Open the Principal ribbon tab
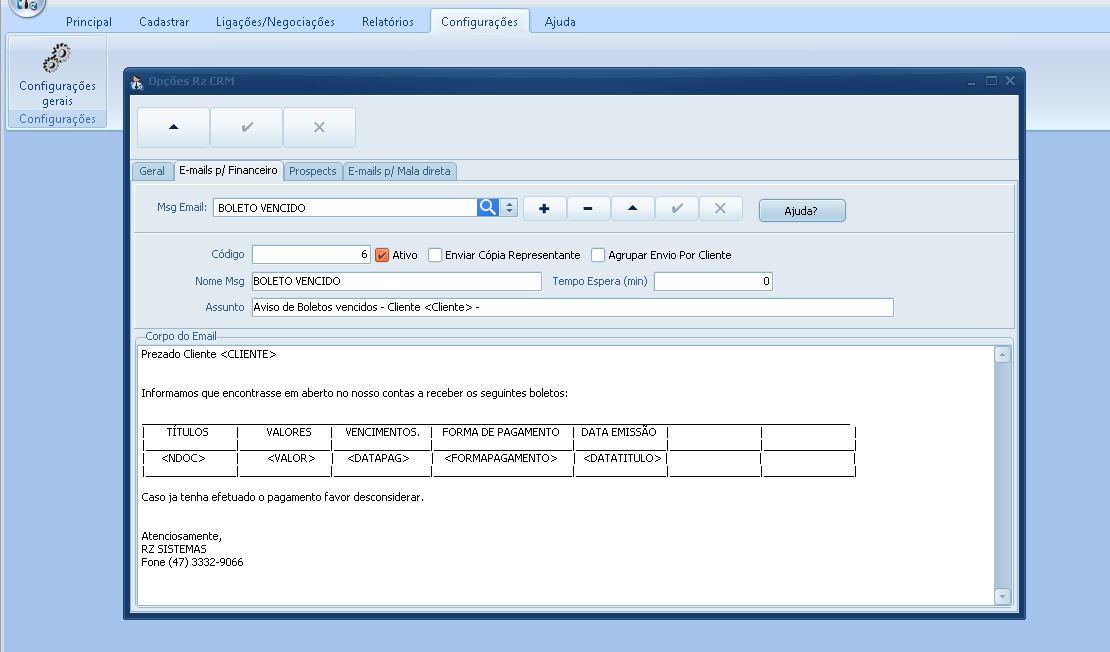 point(88,22)
